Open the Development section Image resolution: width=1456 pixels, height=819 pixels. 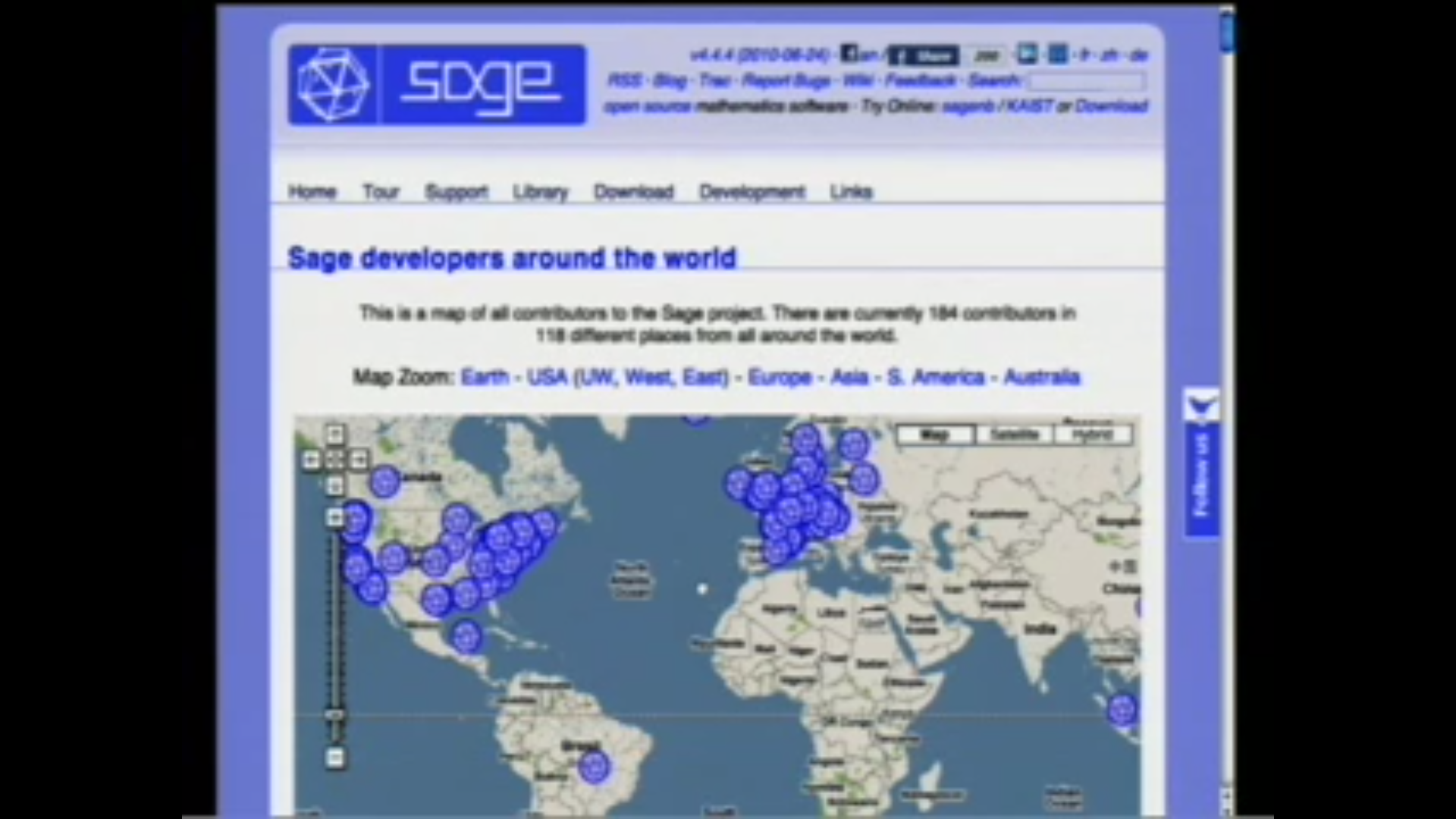click(x=752, y=192)
